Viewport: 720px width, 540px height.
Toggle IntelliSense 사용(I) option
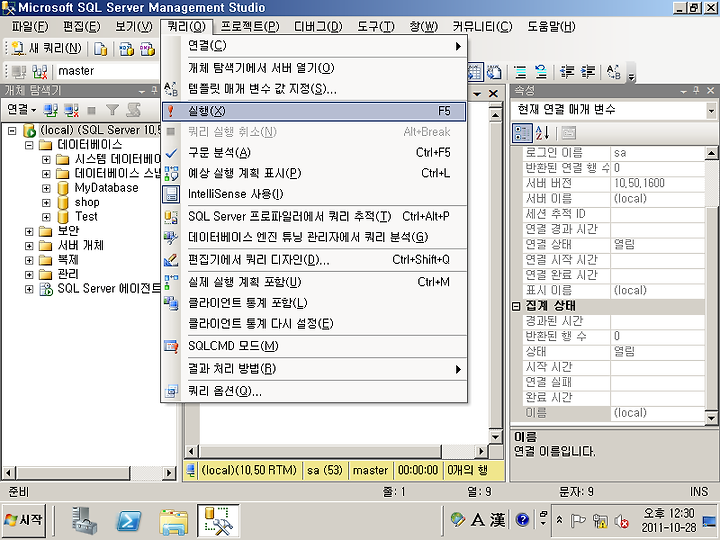[x=314, y=194]
